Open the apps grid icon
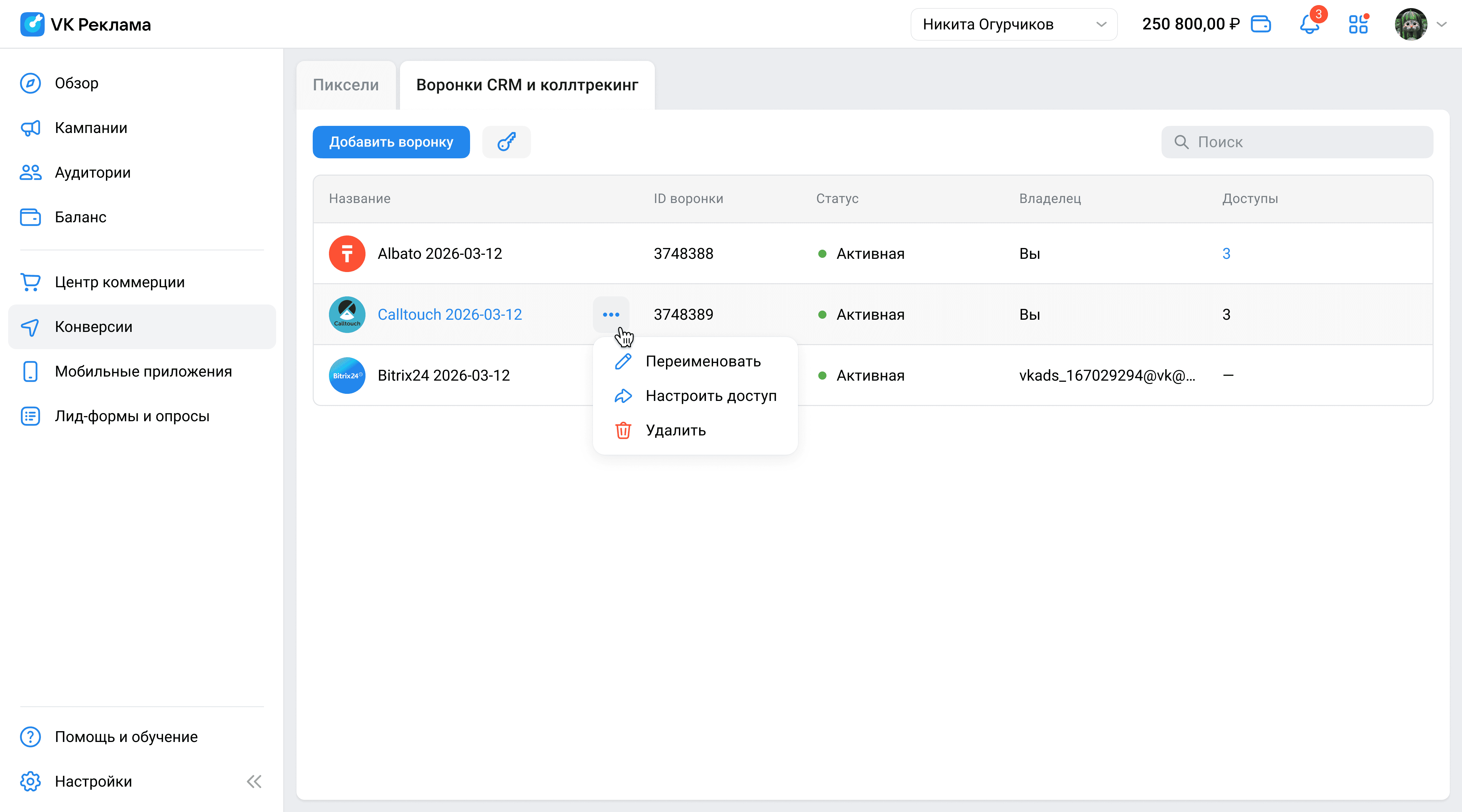The image size is (1462, 812). tap(1358, 24)
